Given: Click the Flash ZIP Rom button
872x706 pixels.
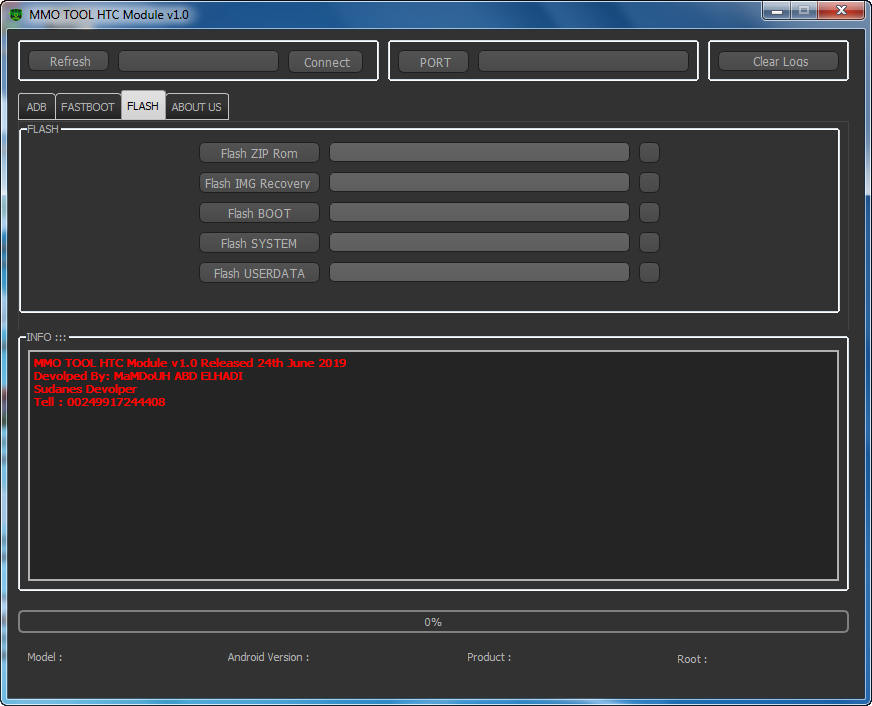Looking at the screenshot, I should pos(259,153).
